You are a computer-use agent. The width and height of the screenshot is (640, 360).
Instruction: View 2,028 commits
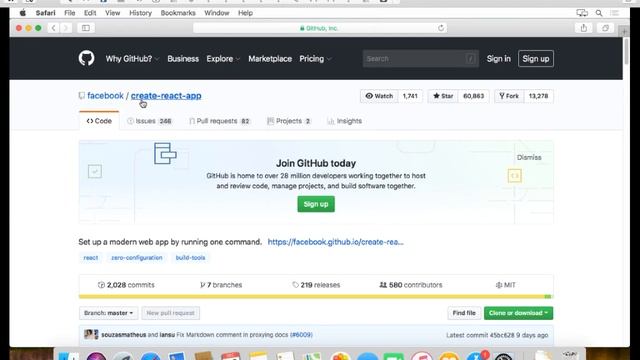(x=126, y=285)
